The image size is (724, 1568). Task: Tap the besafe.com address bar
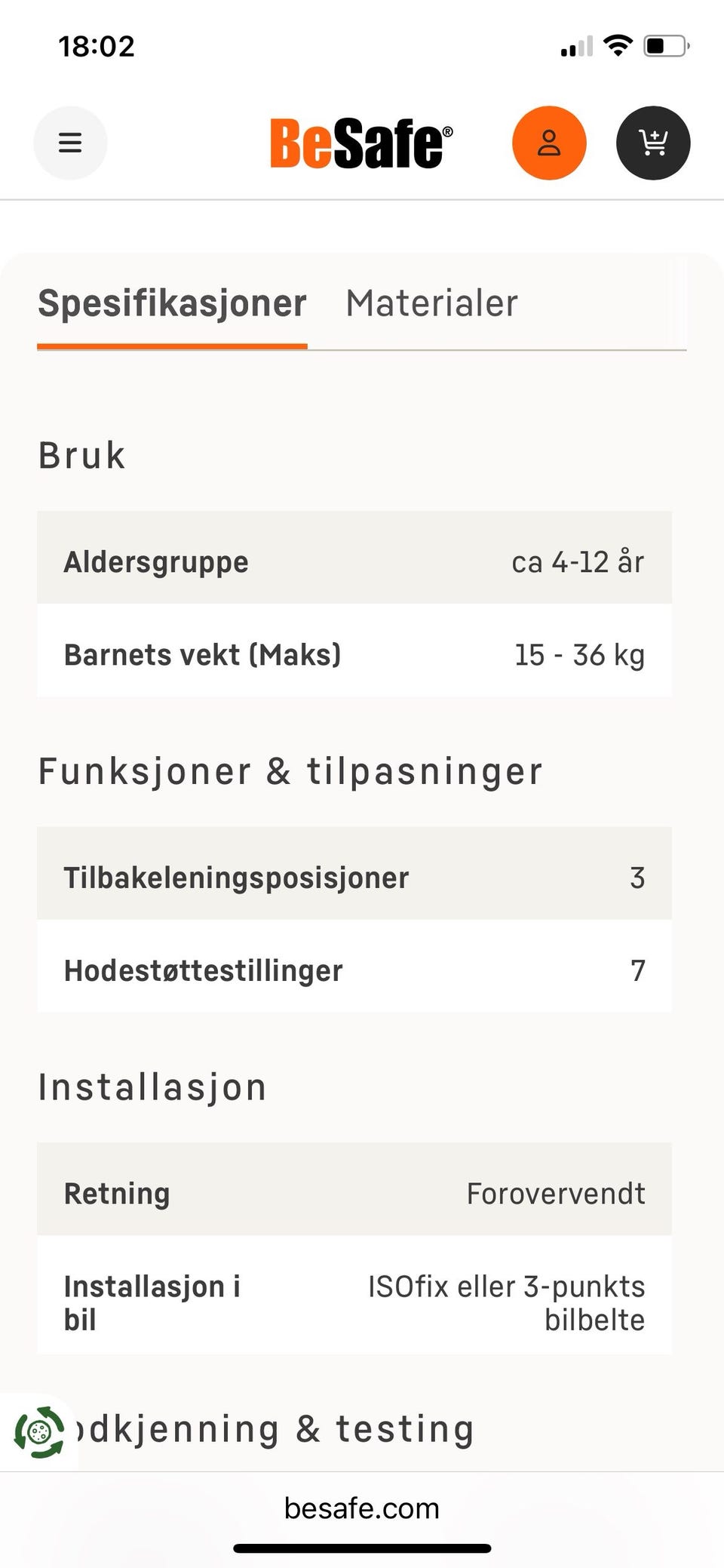tap(362, 1508)
